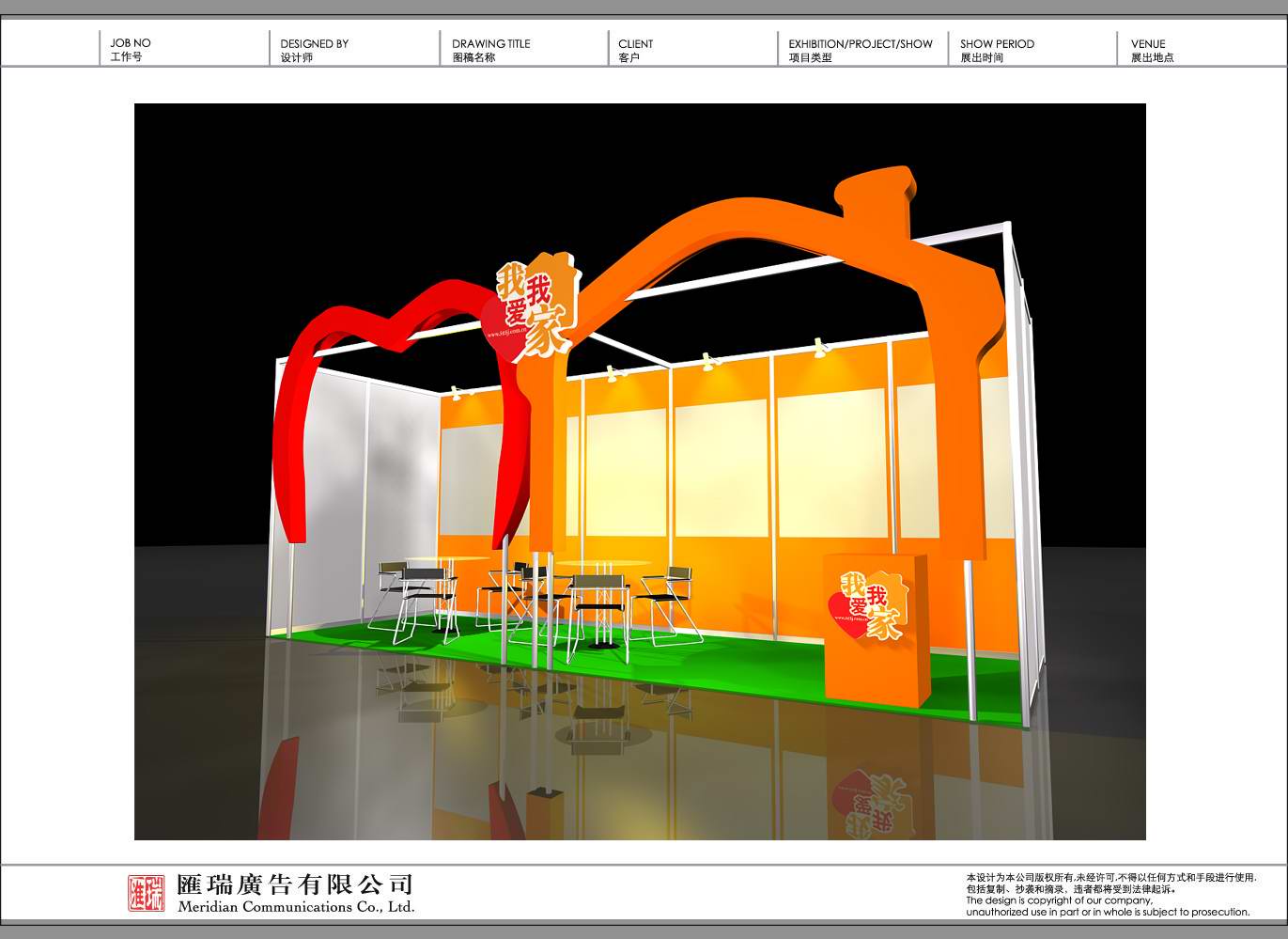Click the Chinese copyright notice text
This screenshot has height=939, width=1288.
tap(1110, 883)
